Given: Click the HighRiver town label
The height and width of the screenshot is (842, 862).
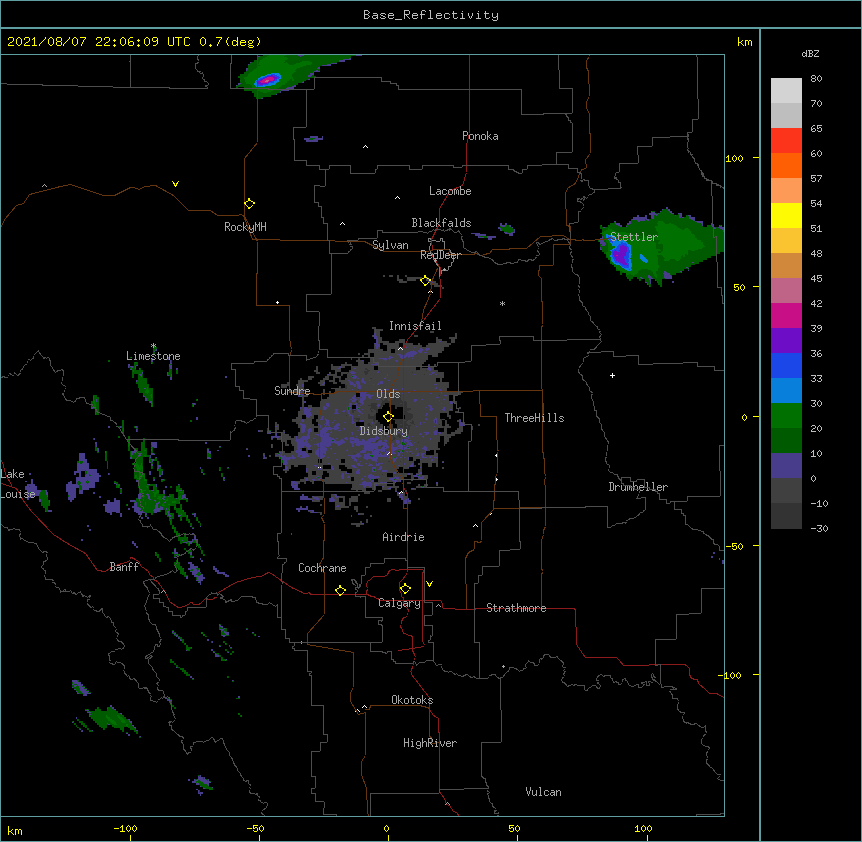Looking at the screenshot, I should [x=430, y=743].
